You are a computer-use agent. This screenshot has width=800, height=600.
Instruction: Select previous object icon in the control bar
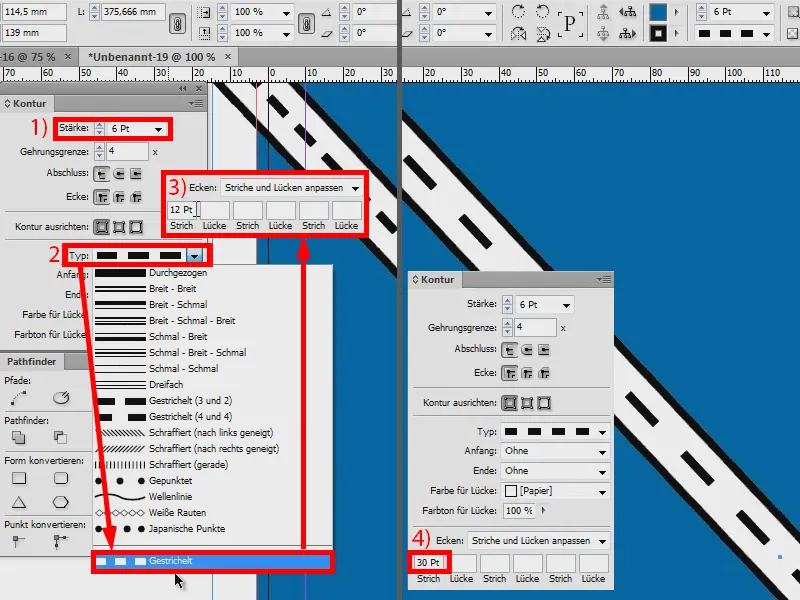(x=628, y=11)
